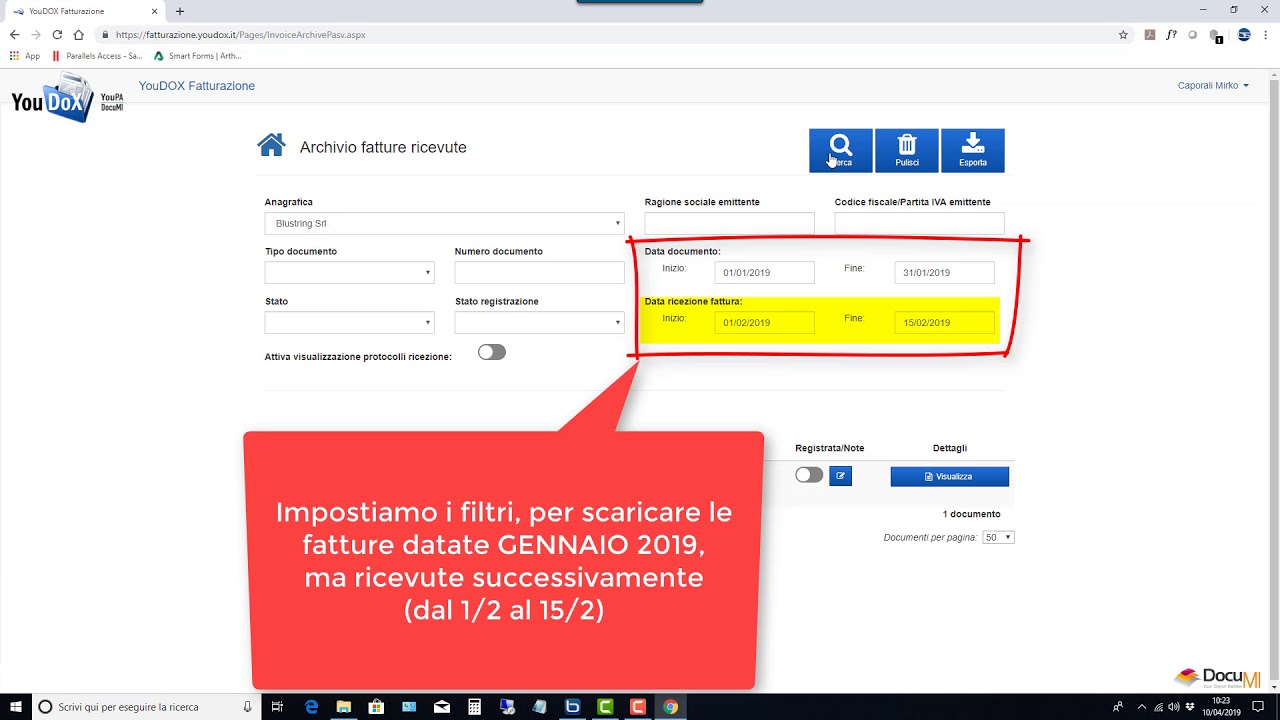Open Windows Start menu
Image resolution: width=1280 pixels, height=720 pixels.
coord(16,707)
